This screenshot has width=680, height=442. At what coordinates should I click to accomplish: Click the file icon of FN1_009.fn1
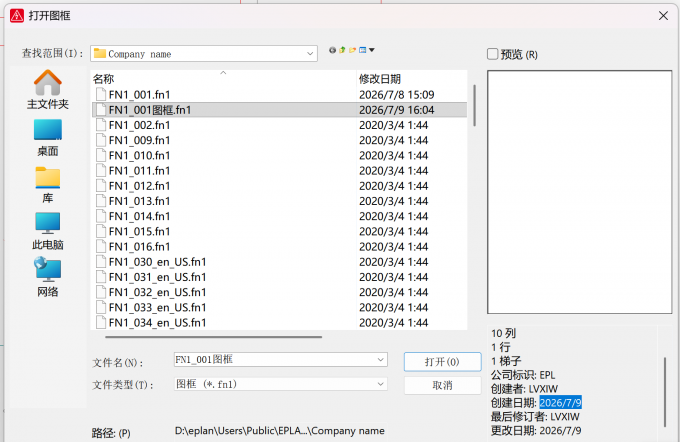click(101, 140)
